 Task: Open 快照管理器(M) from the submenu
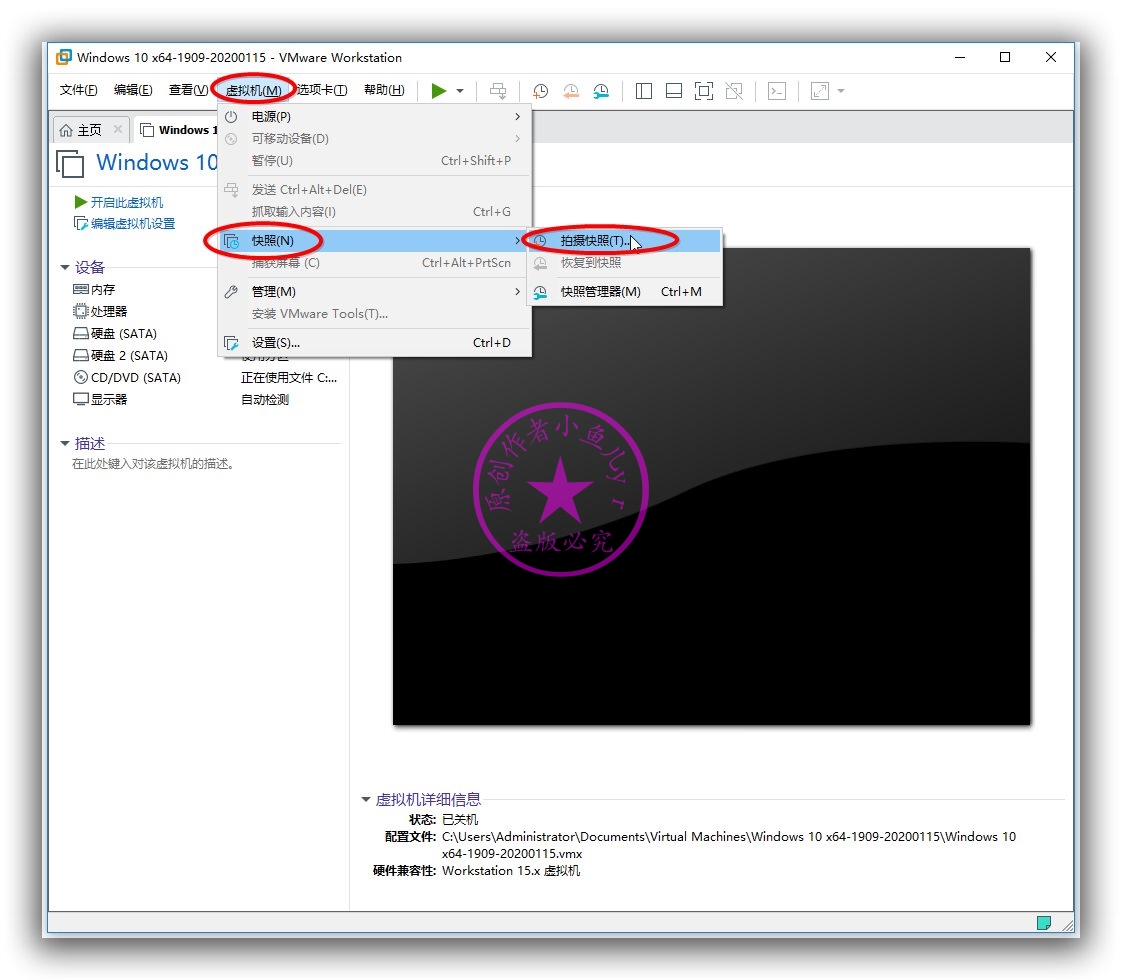click(625, 292)
